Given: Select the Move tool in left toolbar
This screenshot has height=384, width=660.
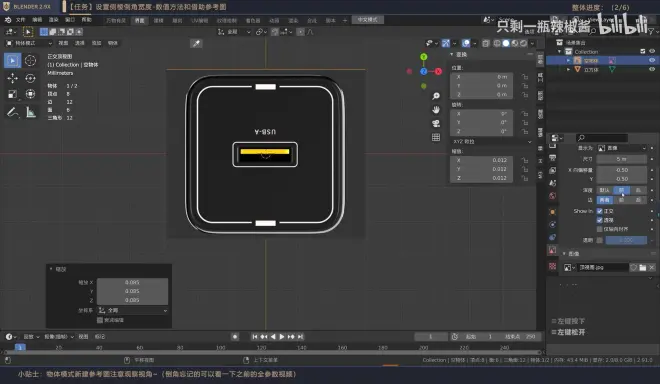Looking at the screenshot, I should click(12, 78).
